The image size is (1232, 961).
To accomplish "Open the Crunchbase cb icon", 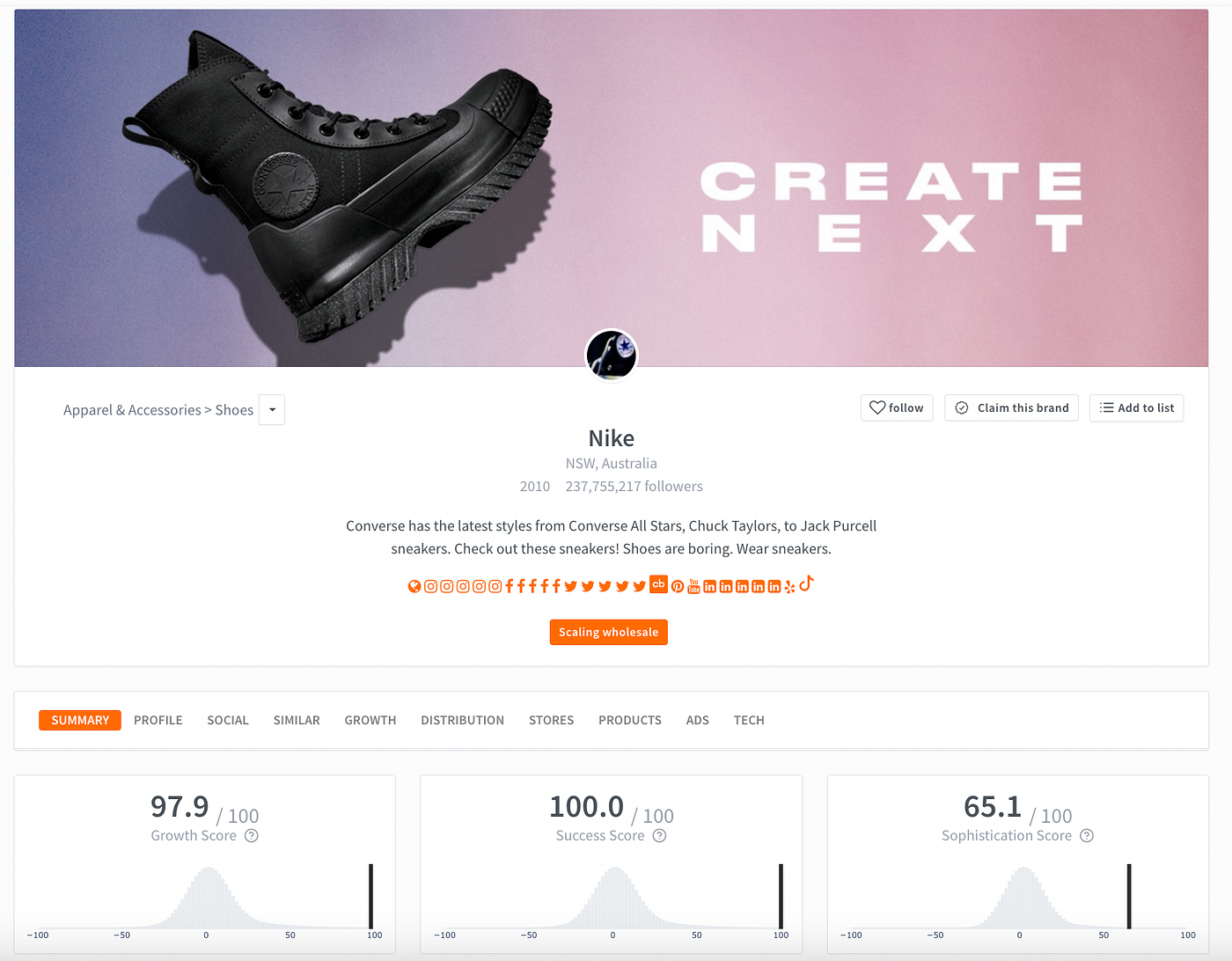I will (x=658, y=584).
